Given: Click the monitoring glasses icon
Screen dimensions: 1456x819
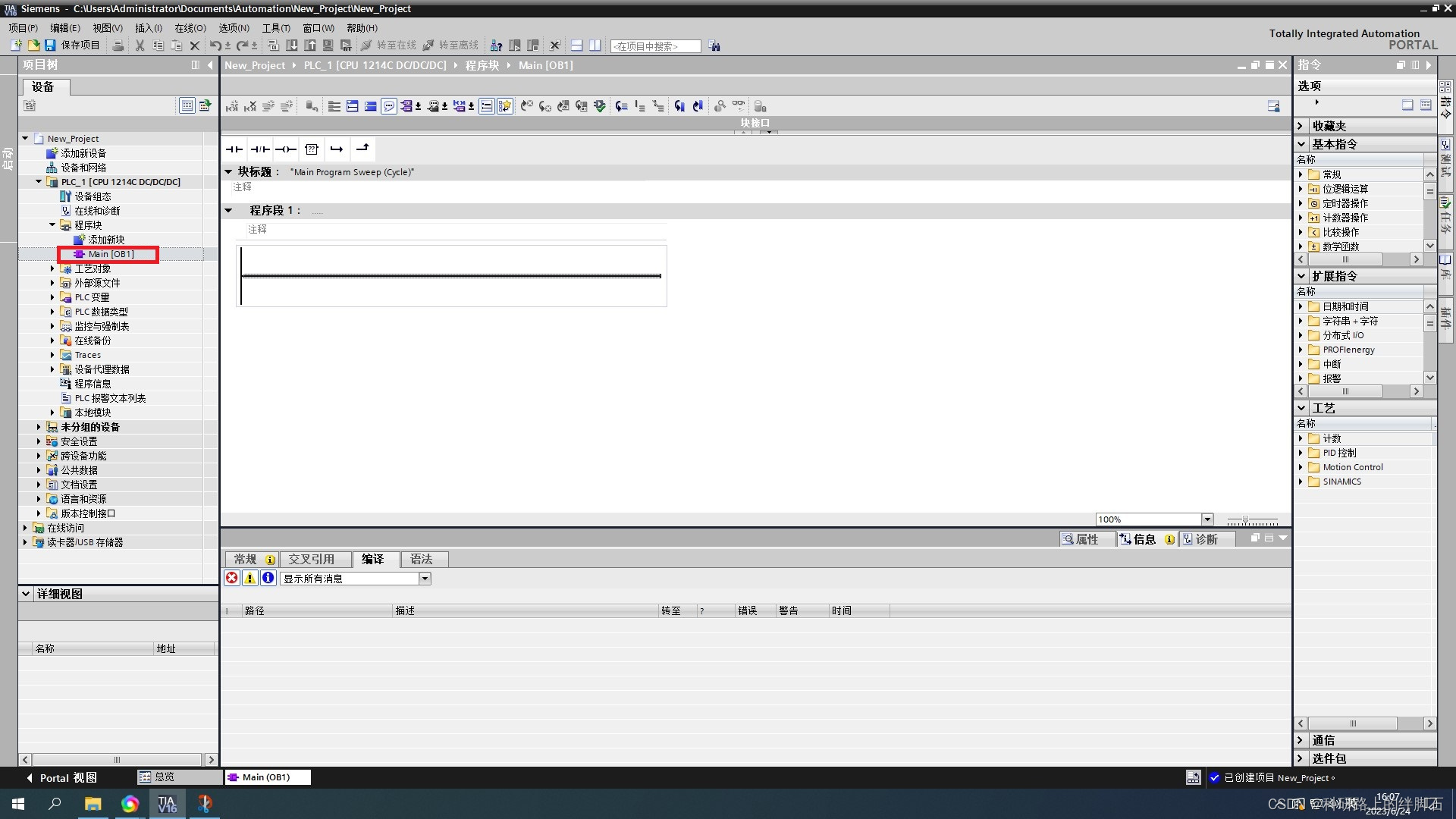Looking at the screenshot, I should [739, 106].
